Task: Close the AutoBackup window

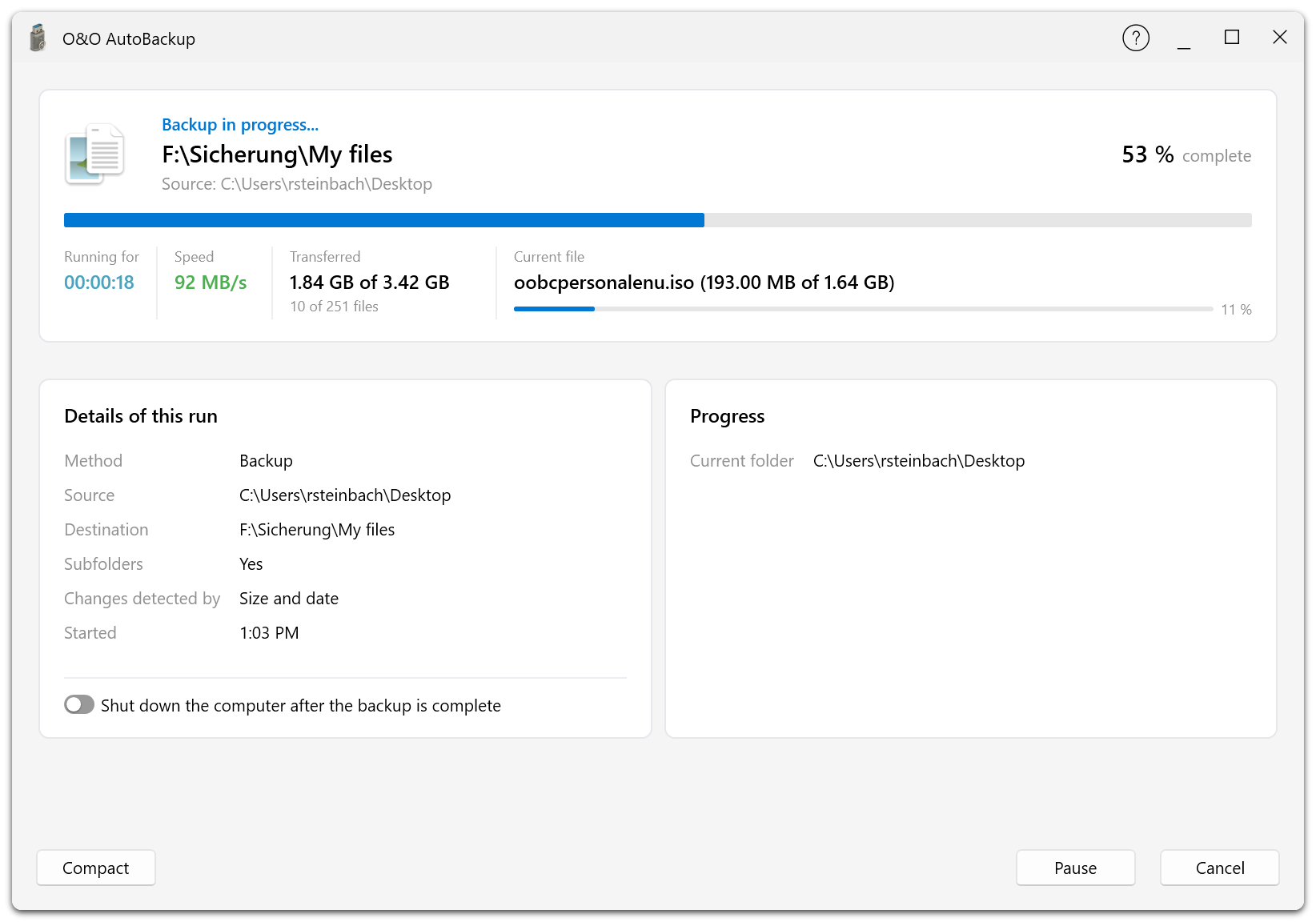Action: click(x=1279, y=38)
